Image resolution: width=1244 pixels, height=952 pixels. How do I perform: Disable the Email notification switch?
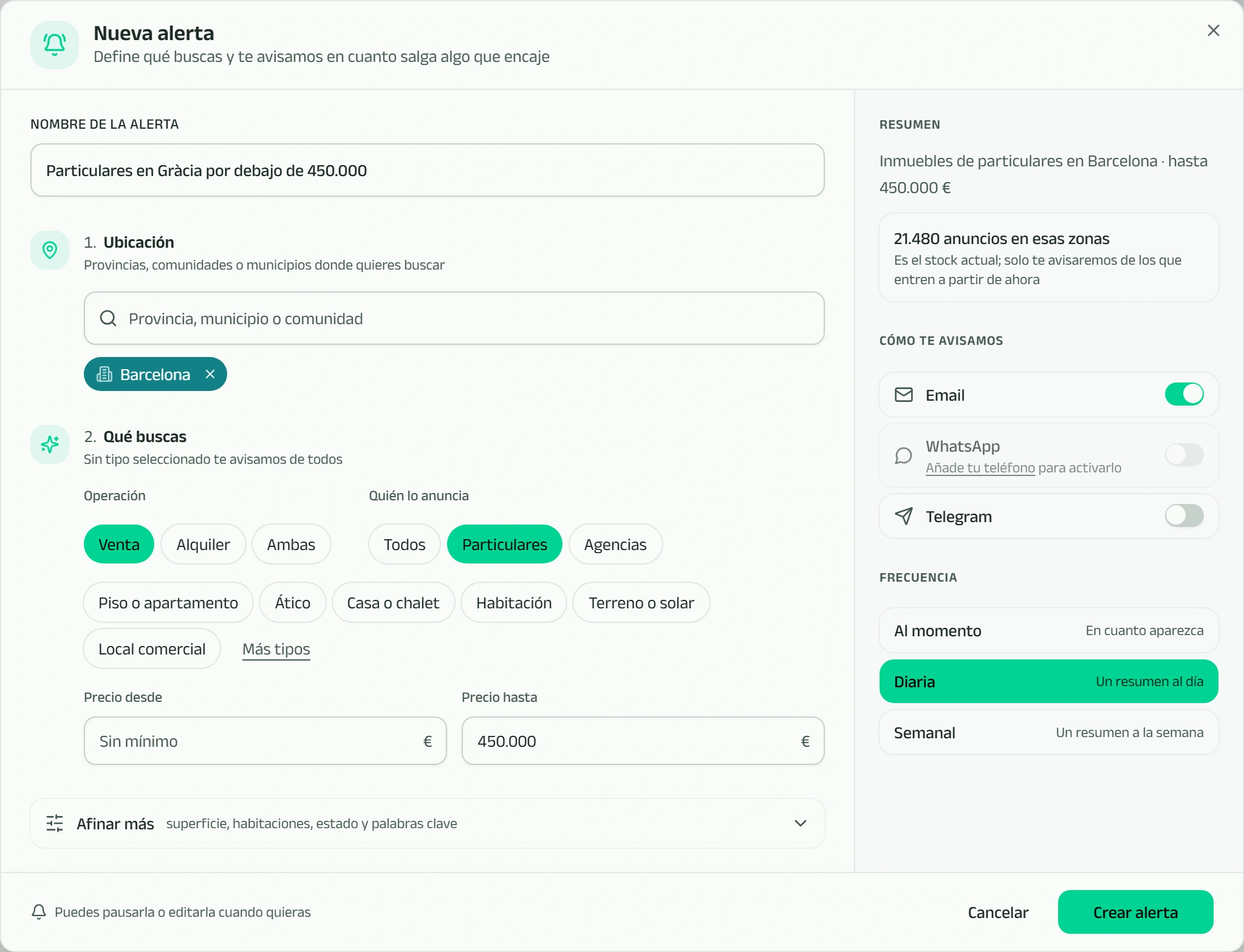[x=1184, y=394]
